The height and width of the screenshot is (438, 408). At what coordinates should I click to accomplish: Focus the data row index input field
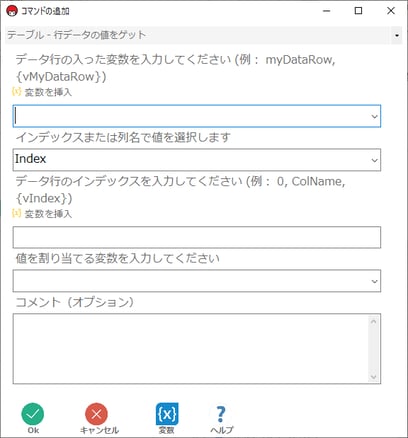(197, 237)
